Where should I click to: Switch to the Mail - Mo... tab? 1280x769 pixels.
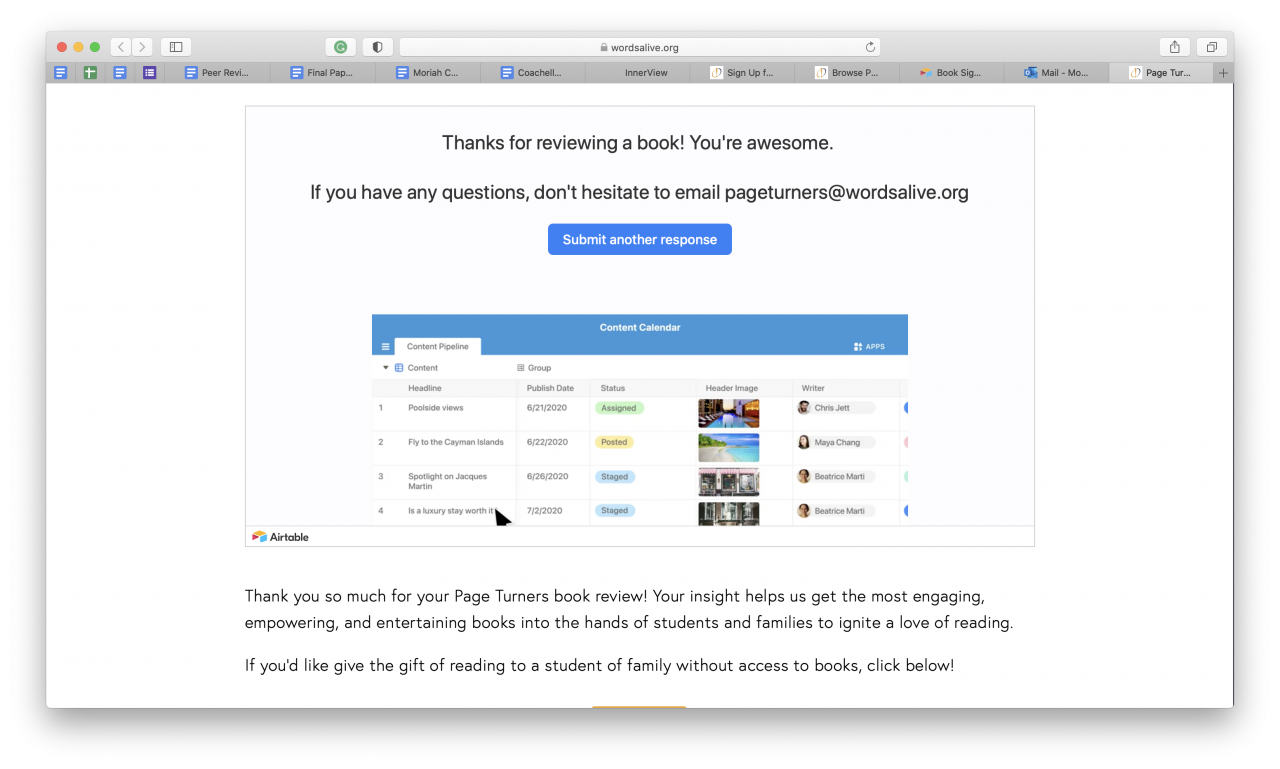pos(1057,73)
